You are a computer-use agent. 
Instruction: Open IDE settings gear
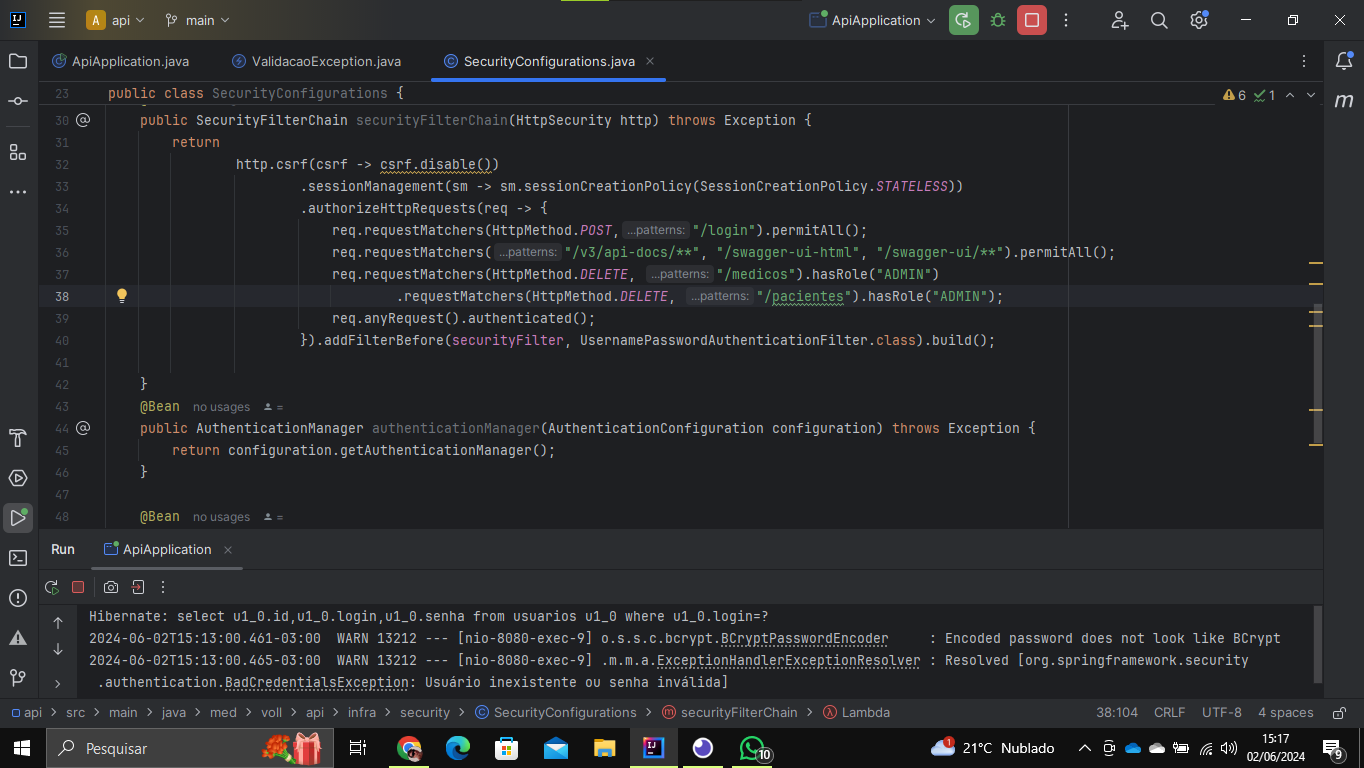[1199, 20]
